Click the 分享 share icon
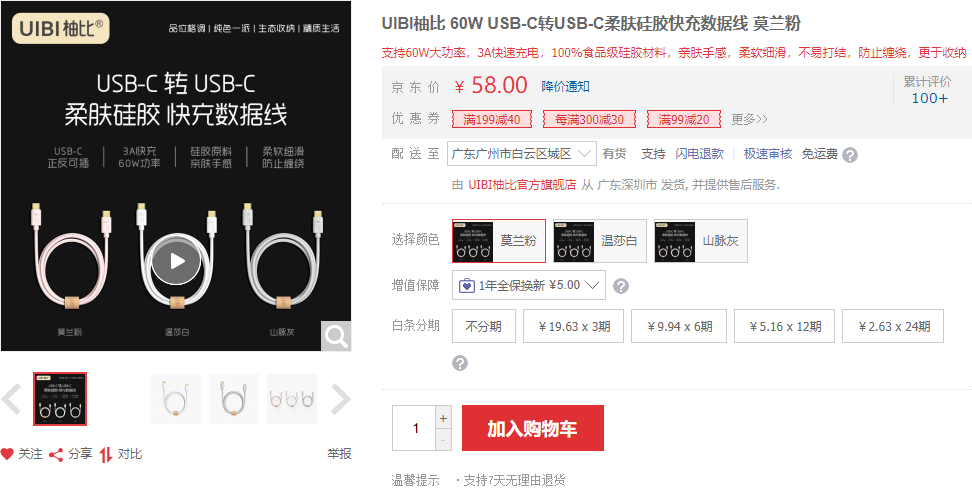The width and height of the screenshot is (972, 503). pos(56,455)
